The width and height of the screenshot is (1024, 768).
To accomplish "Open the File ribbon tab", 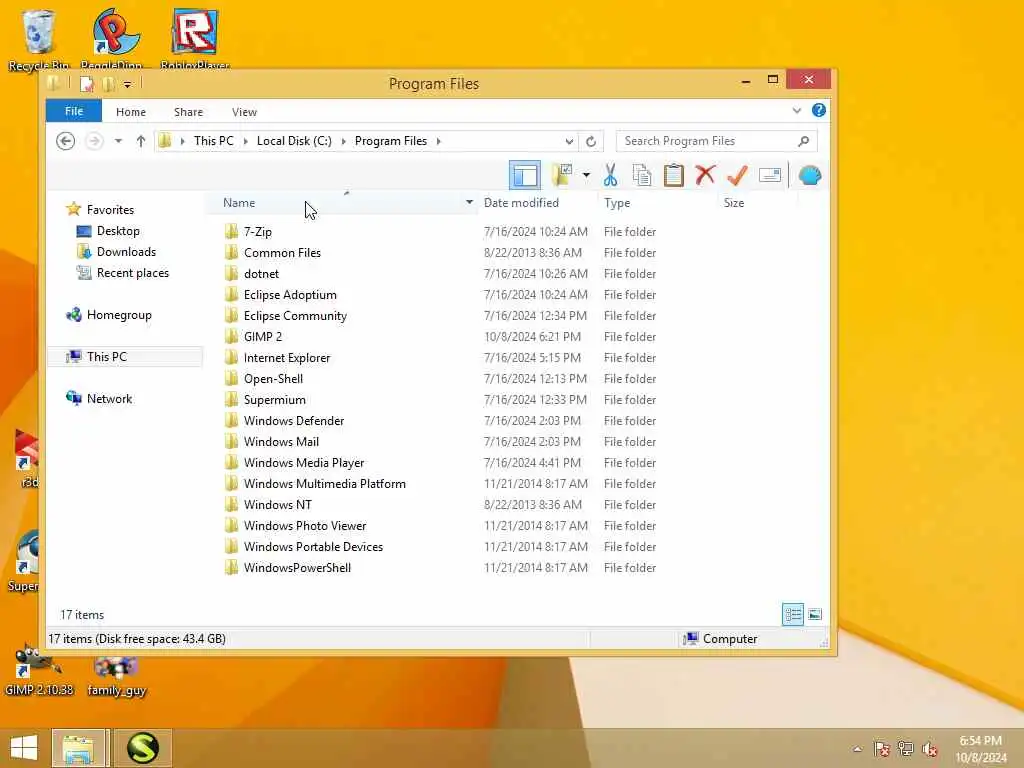I will (x=74, y=111).
